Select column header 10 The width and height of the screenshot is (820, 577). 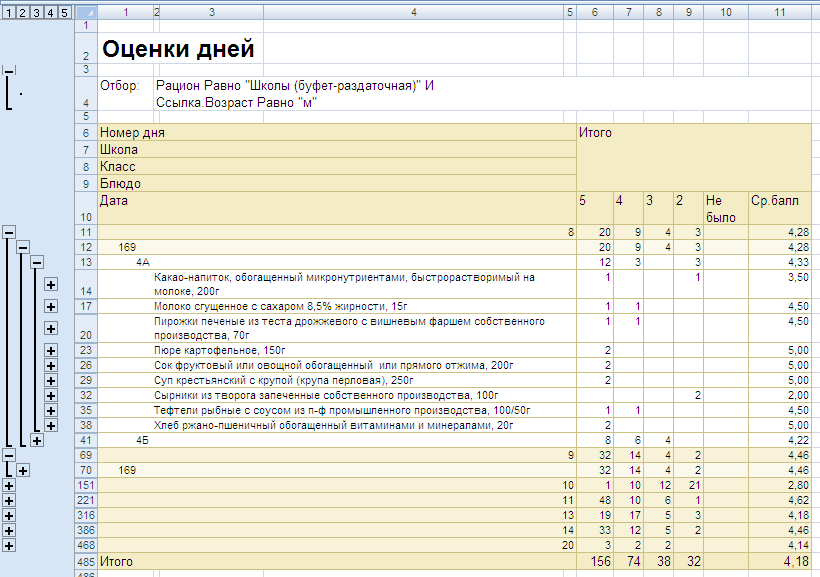(726, 12)
